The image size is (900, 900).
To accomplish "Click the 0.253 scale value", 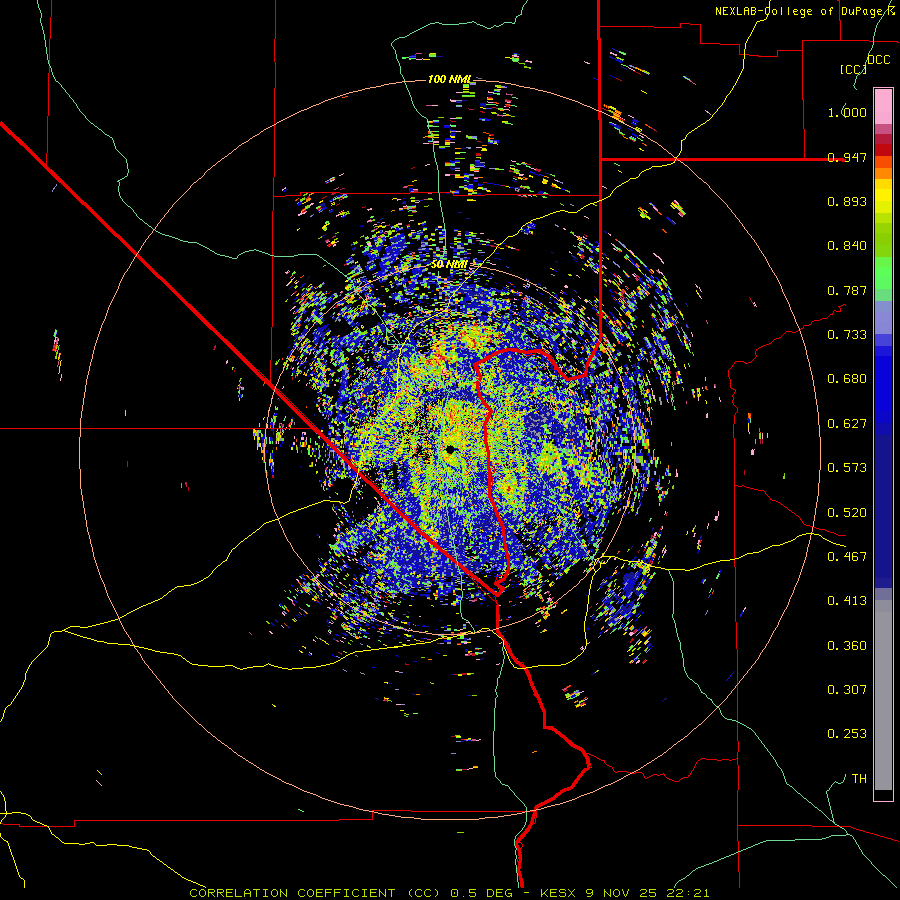I will [x=847, y=734].
